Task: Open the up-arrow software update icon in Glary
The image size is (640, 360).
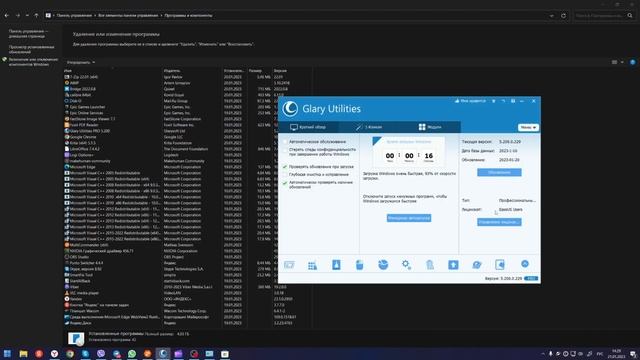Action: pyautogui.click(x=453, y=265)
